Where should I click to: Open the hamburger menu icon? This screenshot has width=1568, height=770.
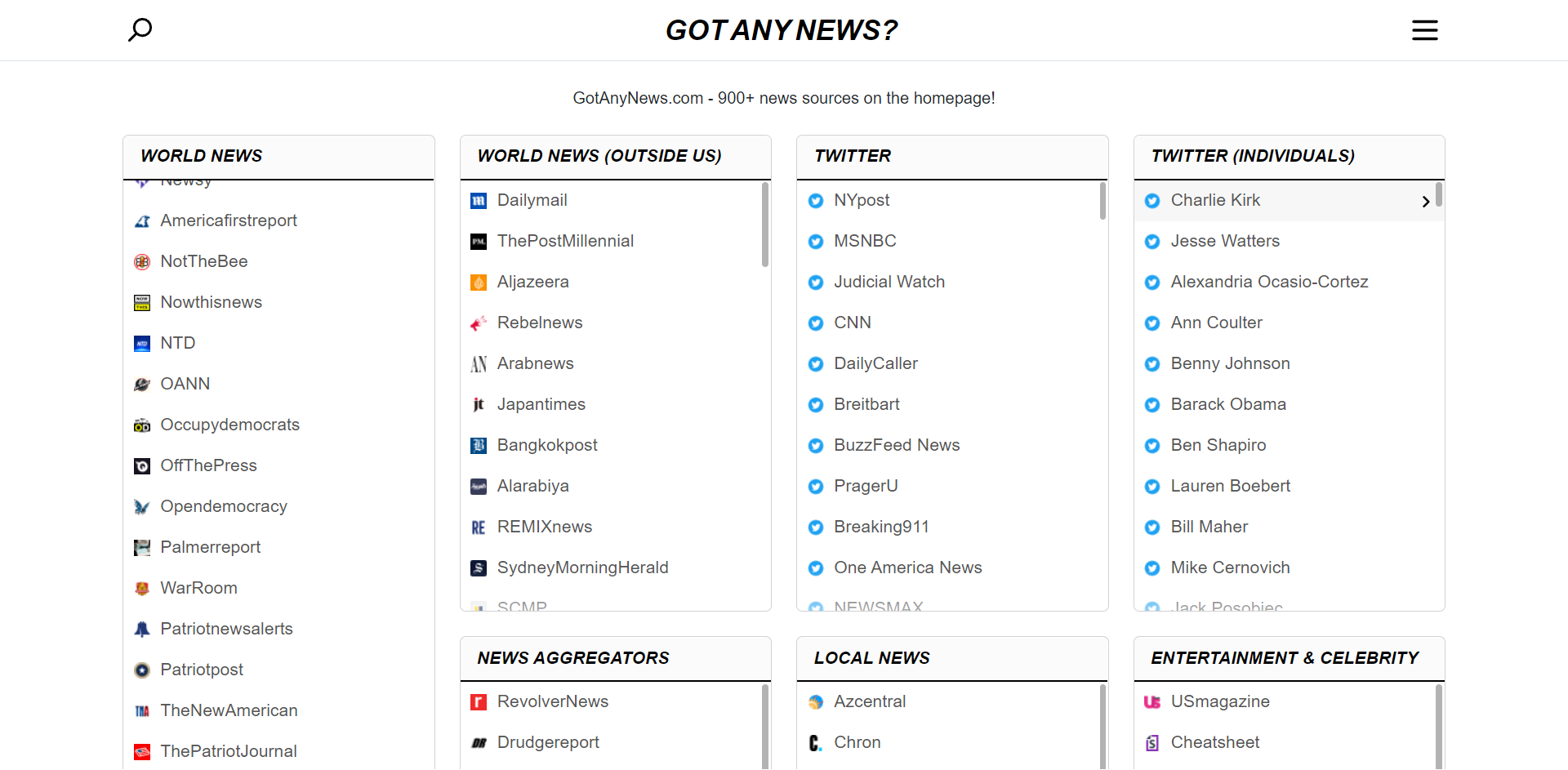pos(1425,30)
